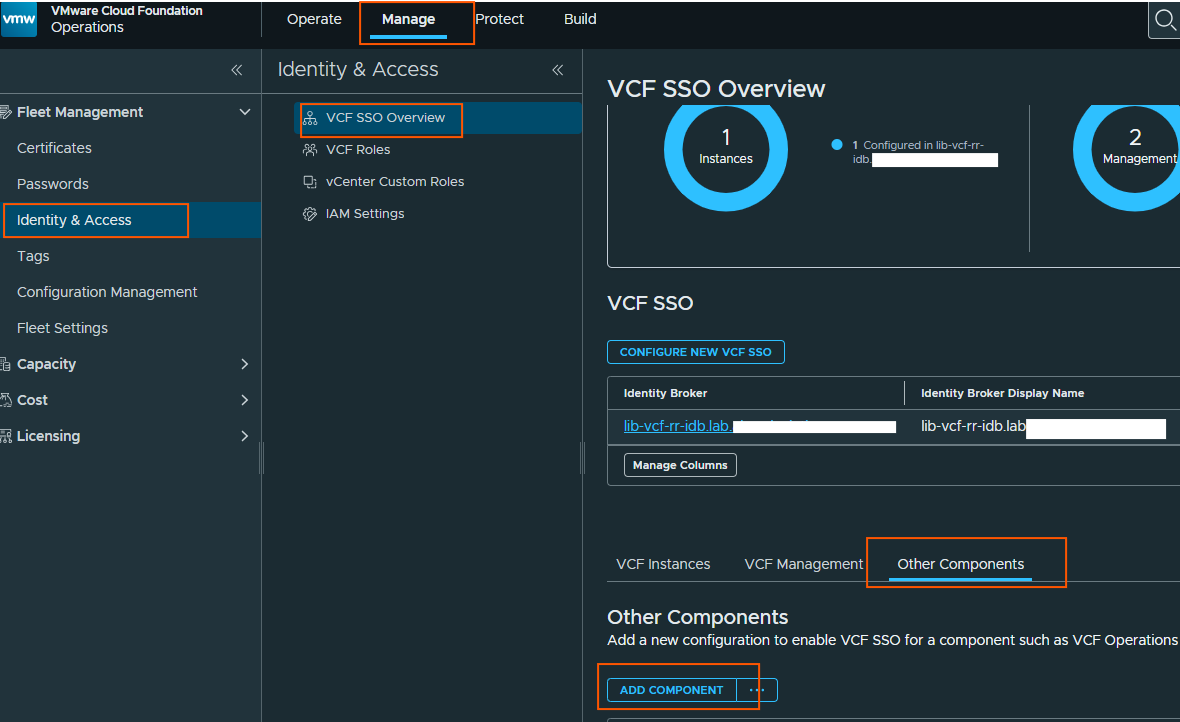1180x722 pixels.
Task: Collapse the Identity & Access panel
Action: point(558,70)
